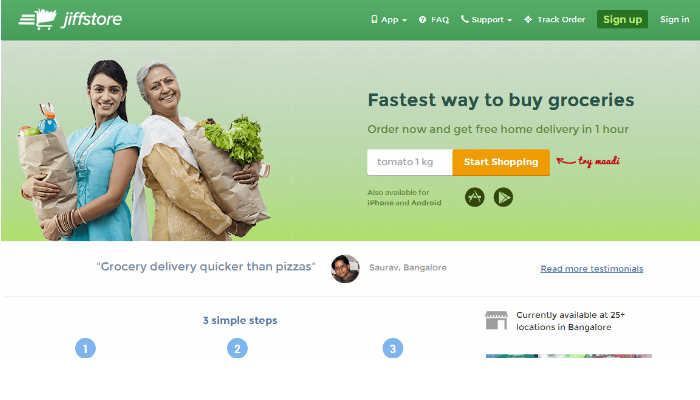Expand the Support dropdown menu
Image resolution: width=700 pixels, height=400 pixels.
point(487,20)
